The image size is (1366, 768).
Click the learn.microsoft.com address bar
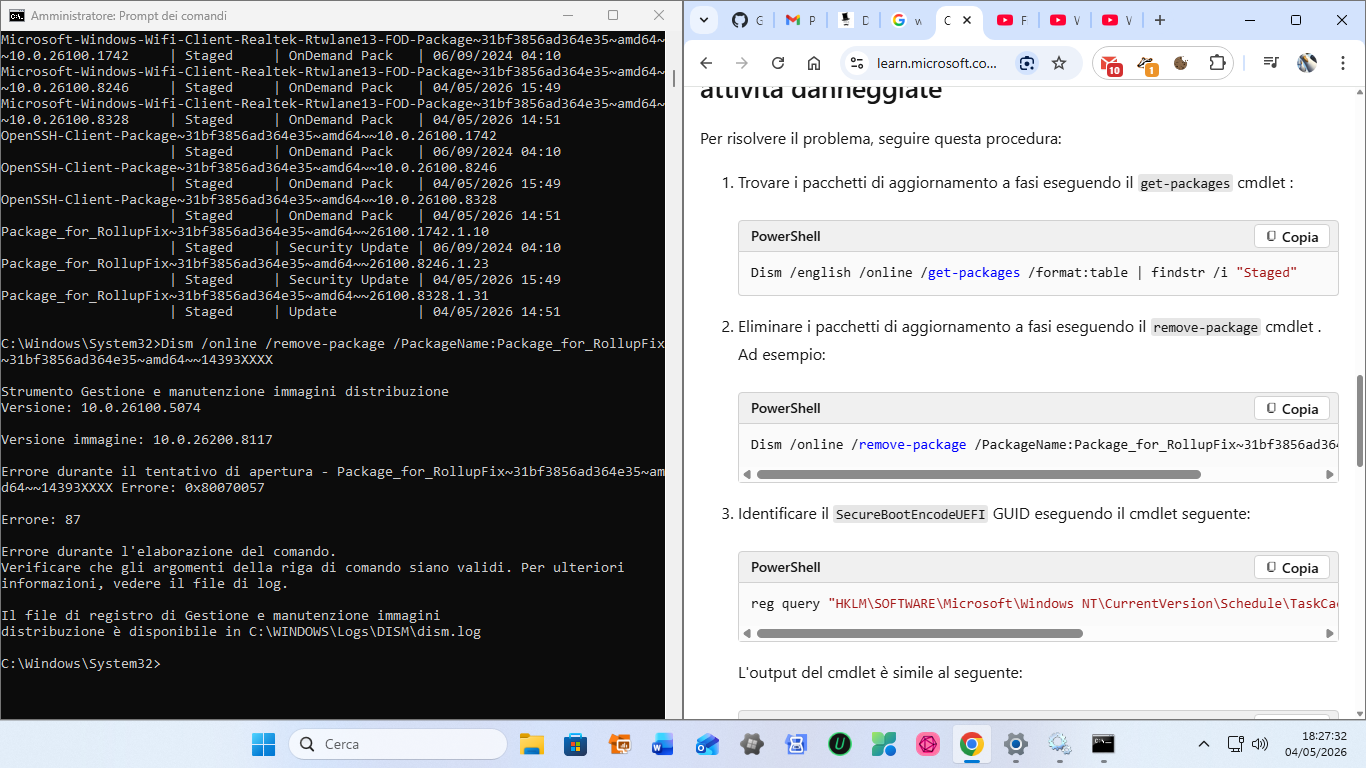click(937, 63)
